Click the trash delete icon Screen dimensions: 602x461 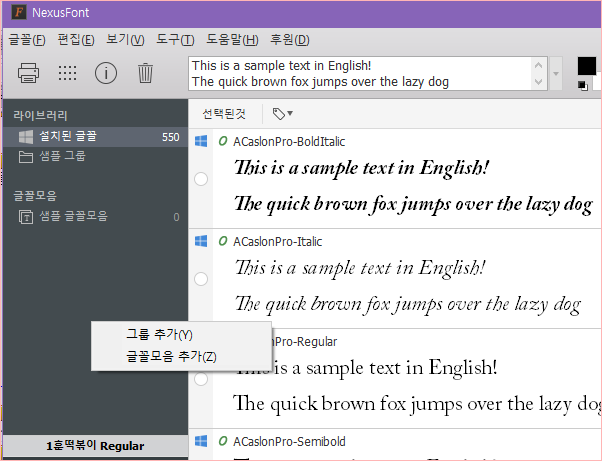[145, 73]
